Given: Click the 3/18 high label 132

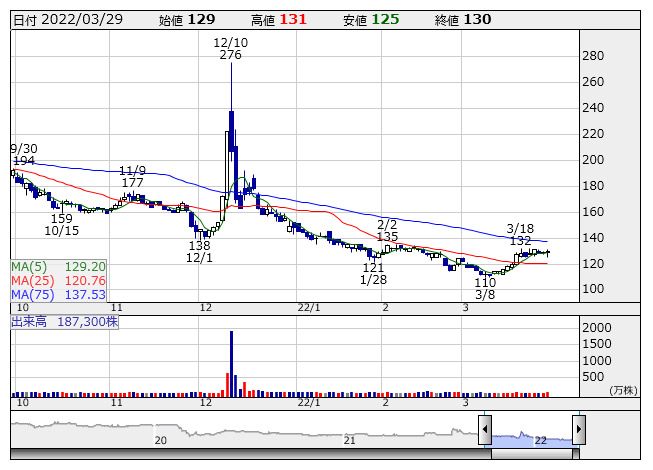Looking at the screenshot, I should (520, 241).
